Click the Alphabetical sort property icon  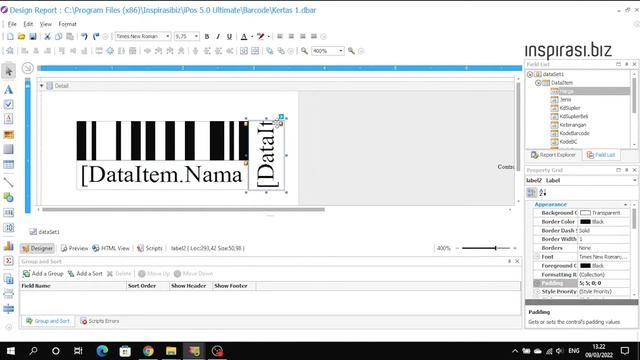pos(543,193)
